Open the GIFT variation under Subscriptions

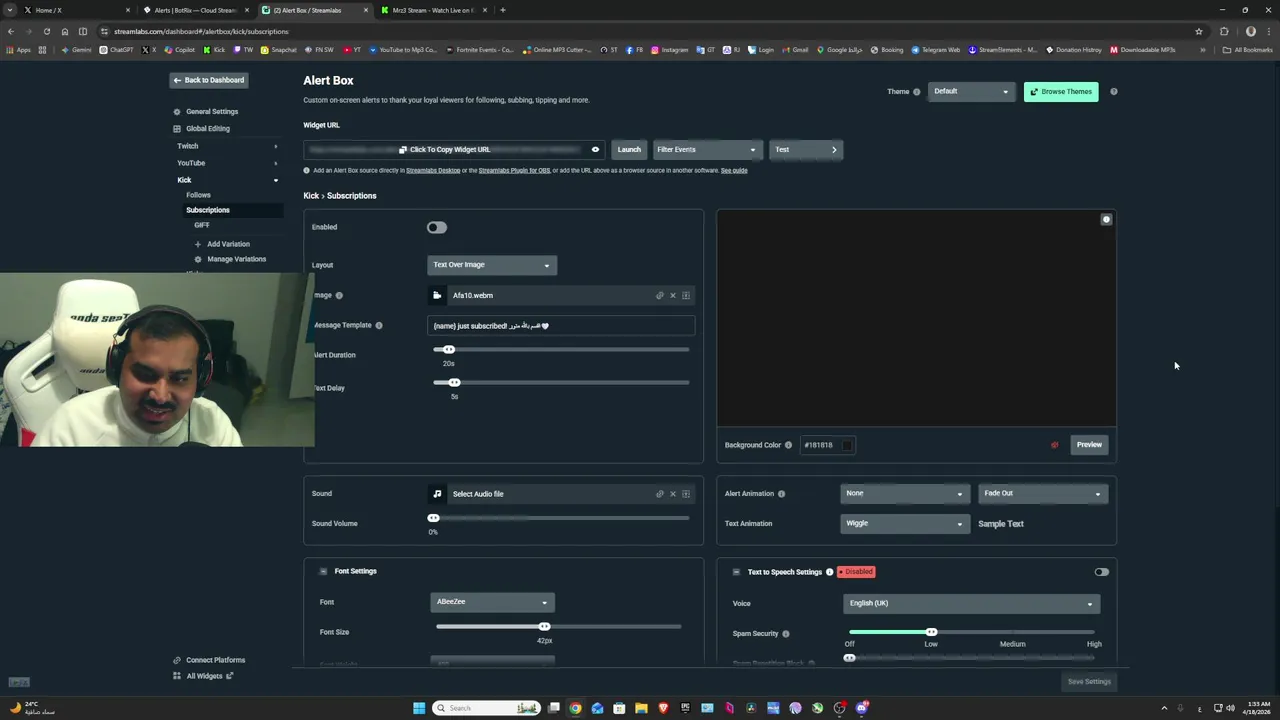202,225
